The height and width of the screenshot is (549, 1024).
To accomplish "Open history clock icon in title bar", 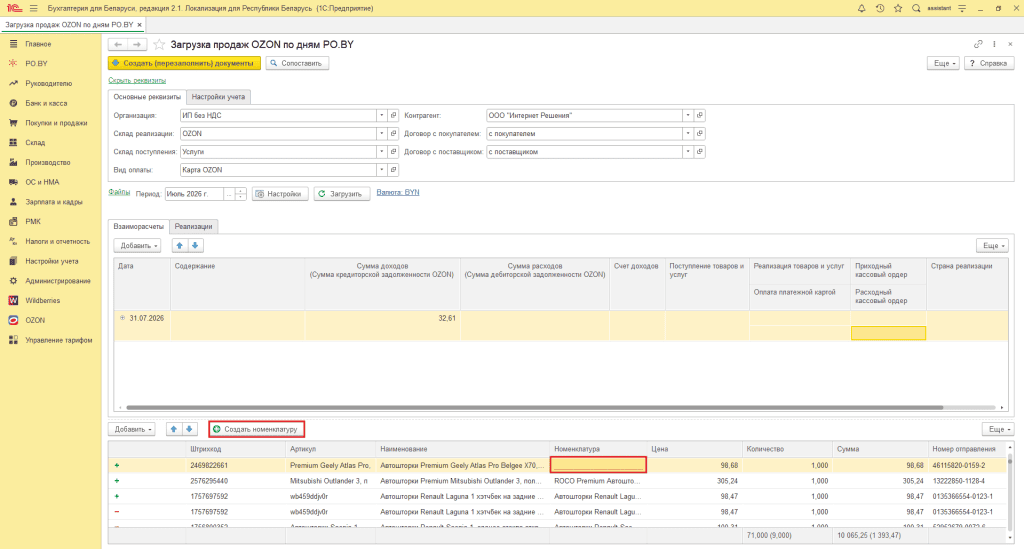I will click(880, 8).
